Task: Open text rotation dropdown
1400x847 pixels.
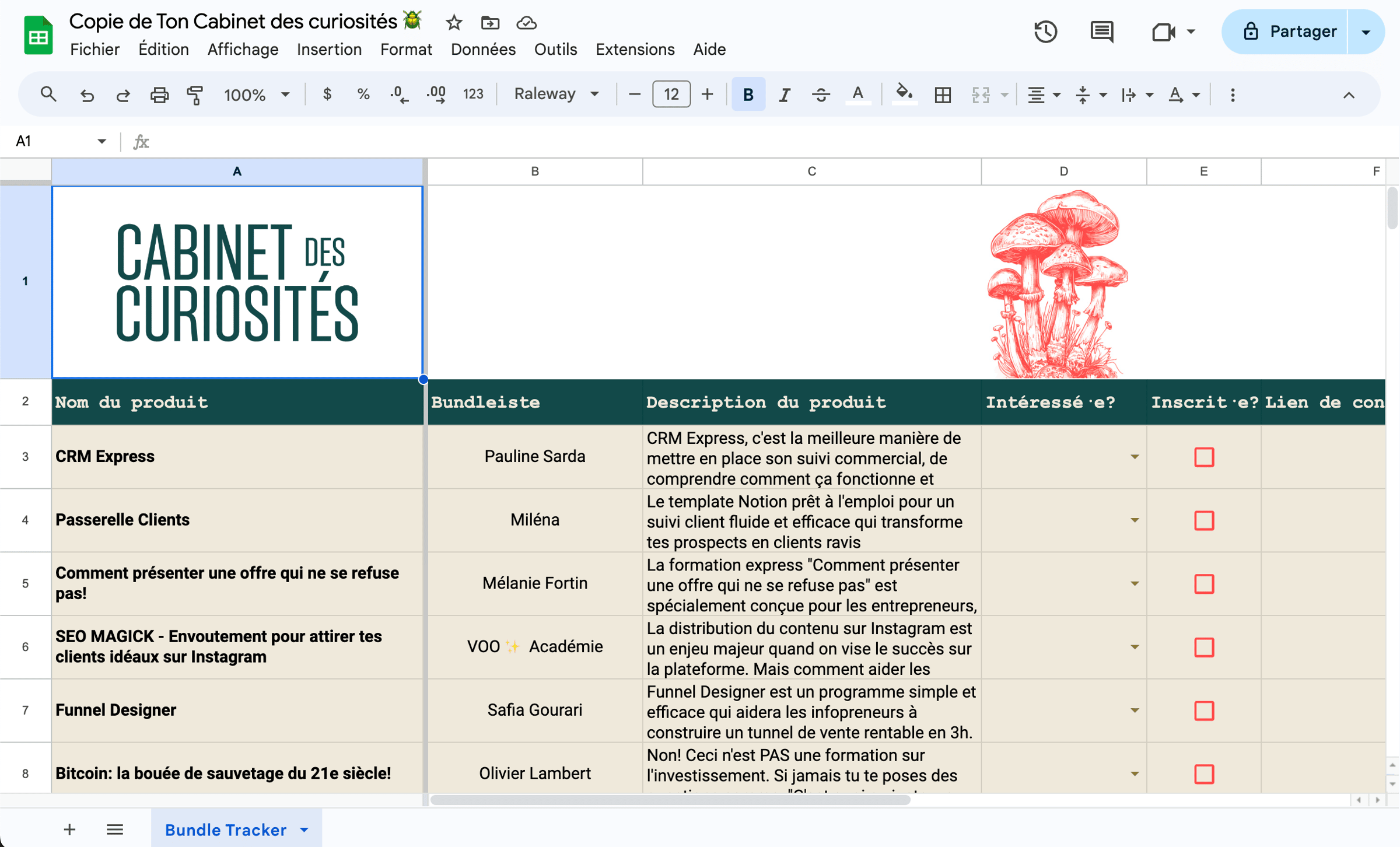Action: (1184, 94)
